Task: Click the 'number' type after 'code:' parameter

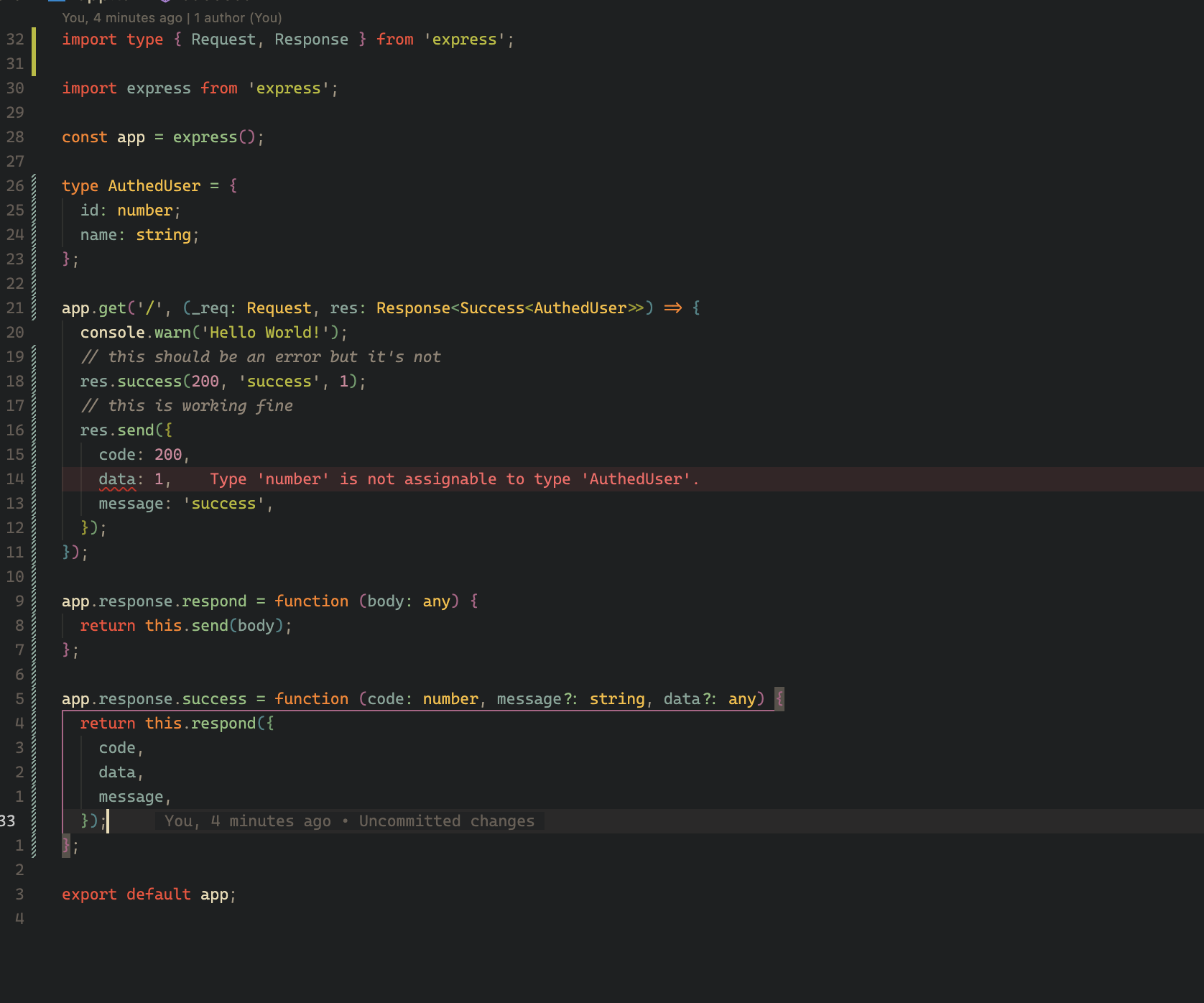Action: click(450, 699)
